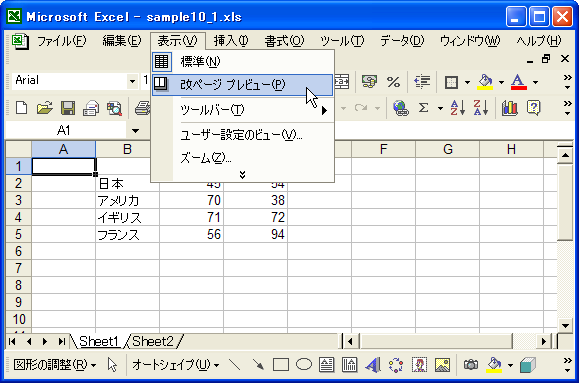This screenshot has width=579, height=383.
Task: Go to last sheet tab button
Action: (61, 342)
